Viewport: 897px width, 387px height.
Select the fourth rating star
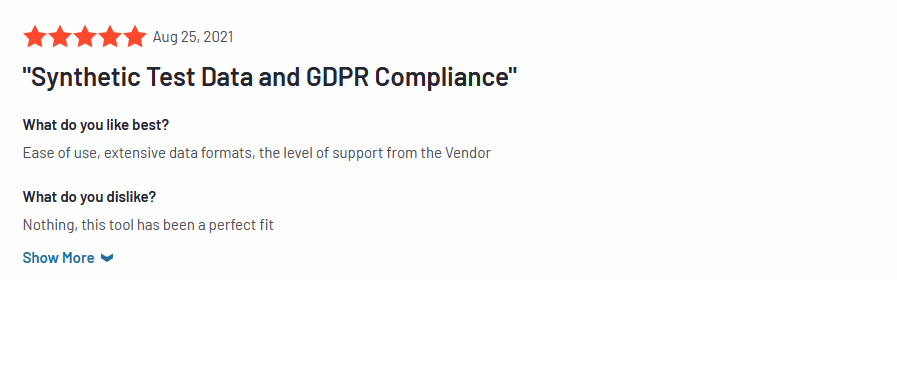pos(110,37)
